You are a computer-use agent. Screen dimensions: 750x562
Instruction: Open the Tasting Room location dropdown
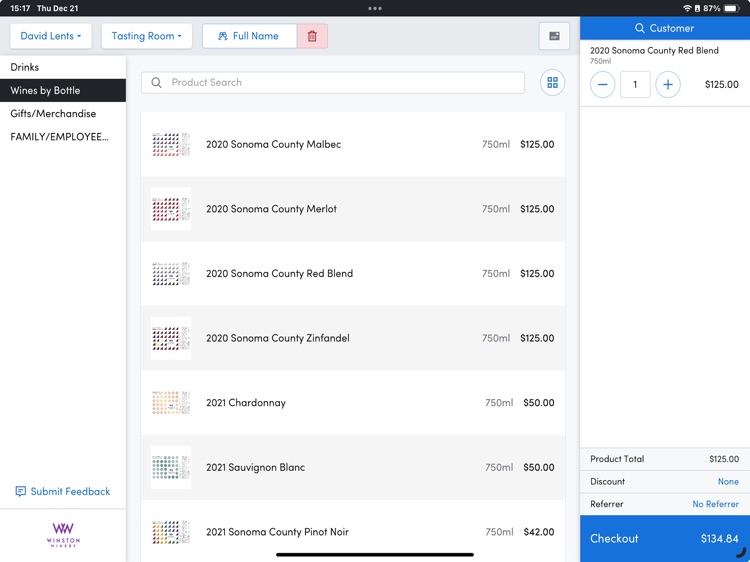147,36
